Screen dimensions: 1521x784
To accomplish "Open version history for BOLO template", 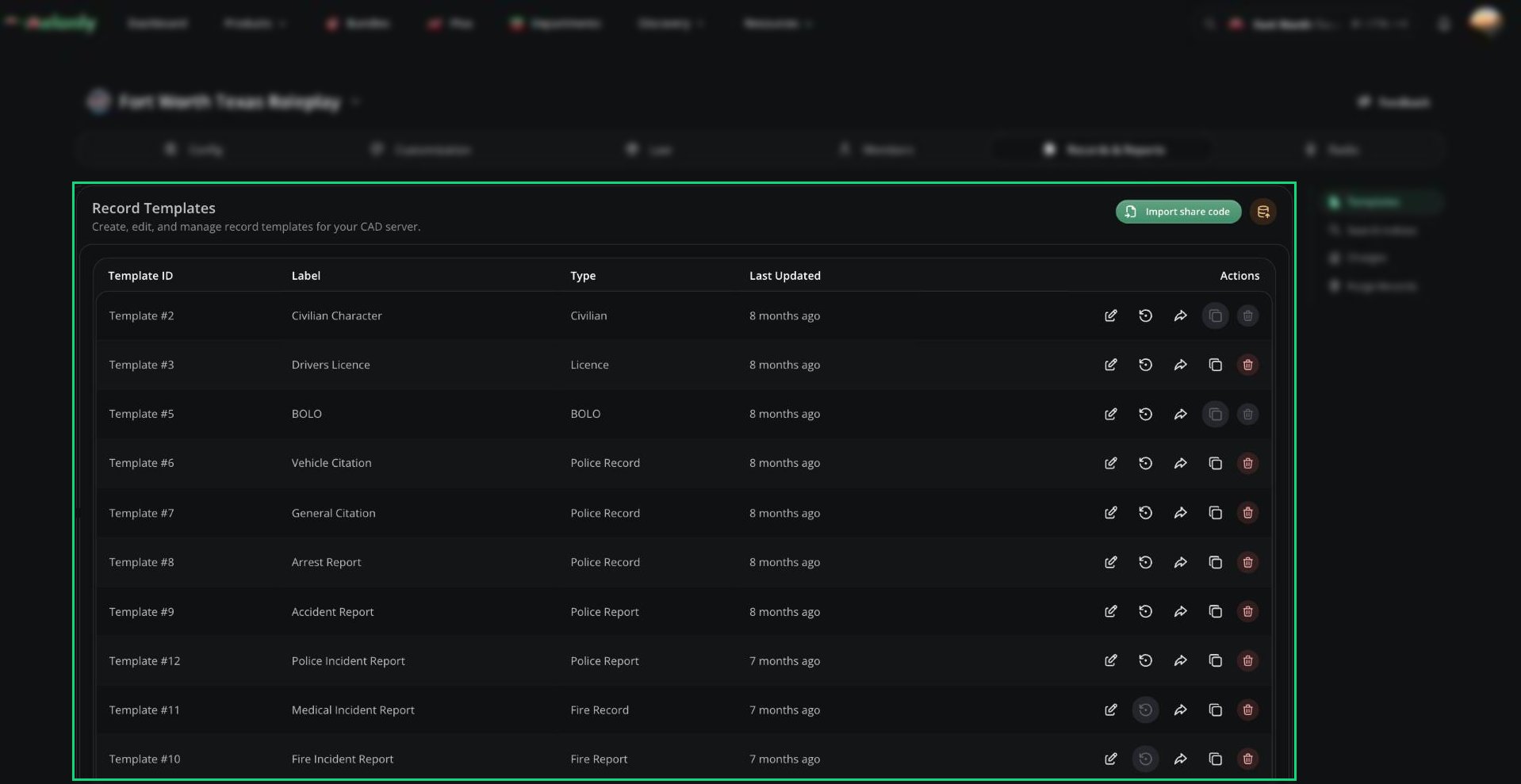I will pyautogui.click(x=1146, y=414).
